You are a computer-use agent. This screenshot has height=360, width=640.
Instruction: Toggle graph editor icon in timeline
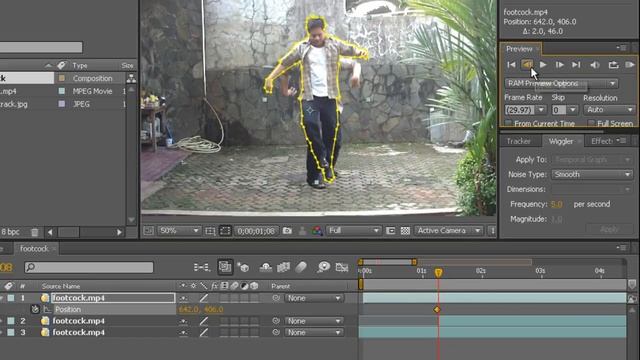[342, 267]
